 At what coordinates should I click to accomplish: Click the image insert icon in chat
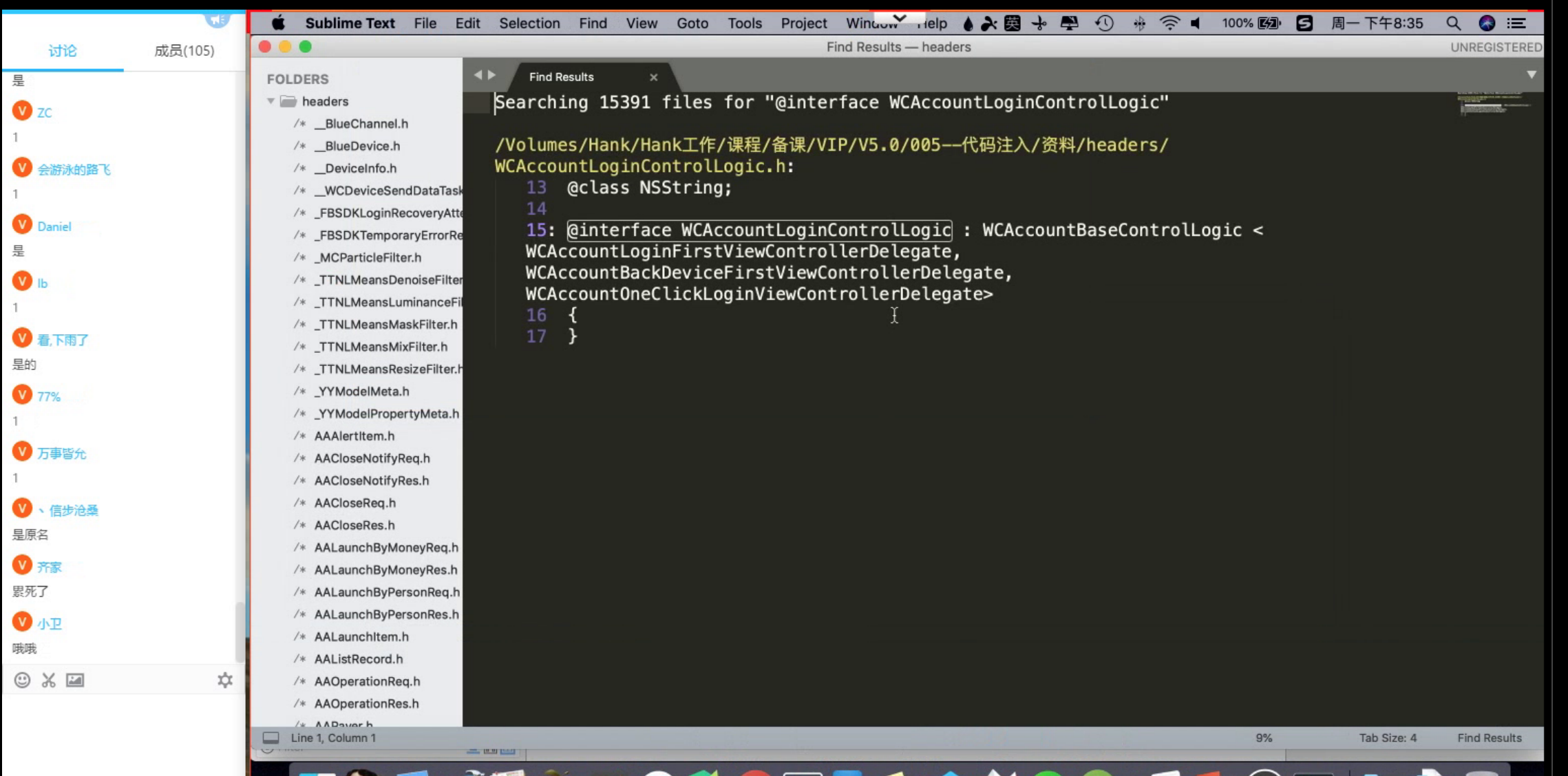tap(75, 680)
